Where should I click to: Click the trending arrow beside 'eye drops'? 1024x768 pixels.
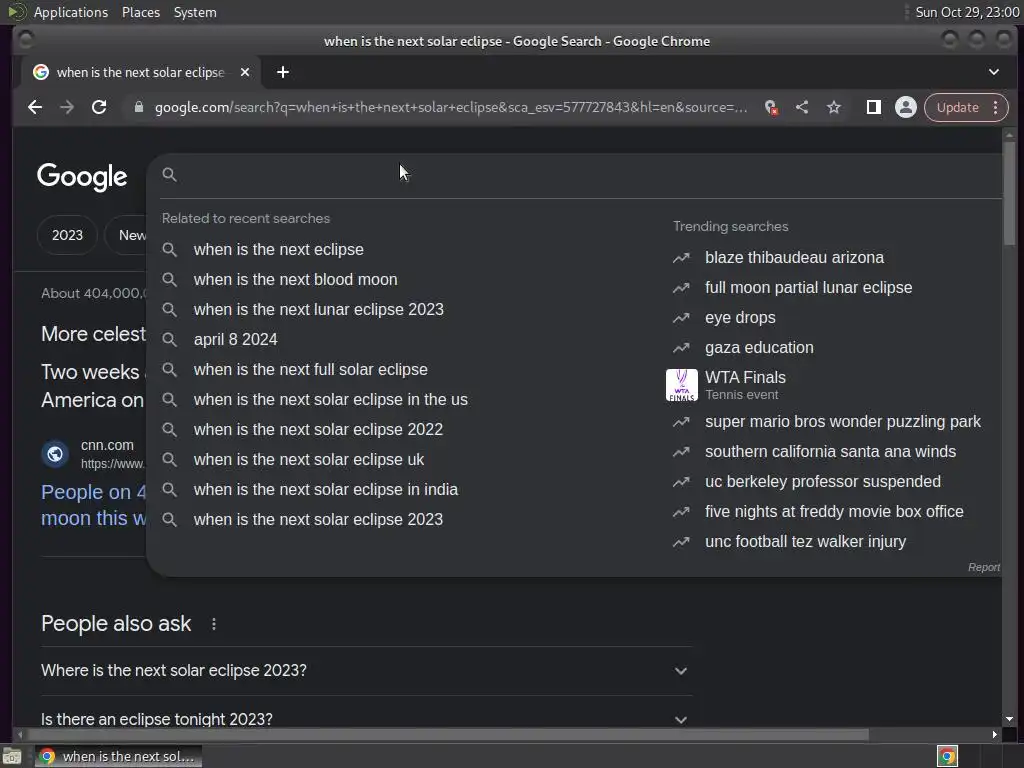point(681,318)
